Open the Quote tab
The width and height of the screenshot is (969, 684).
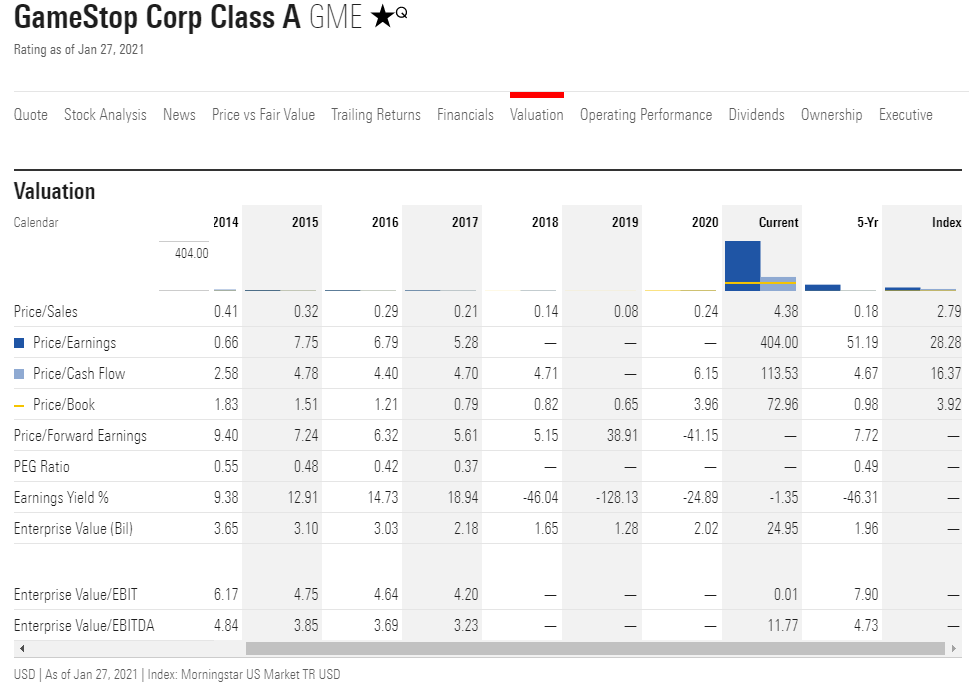(31, 115)
